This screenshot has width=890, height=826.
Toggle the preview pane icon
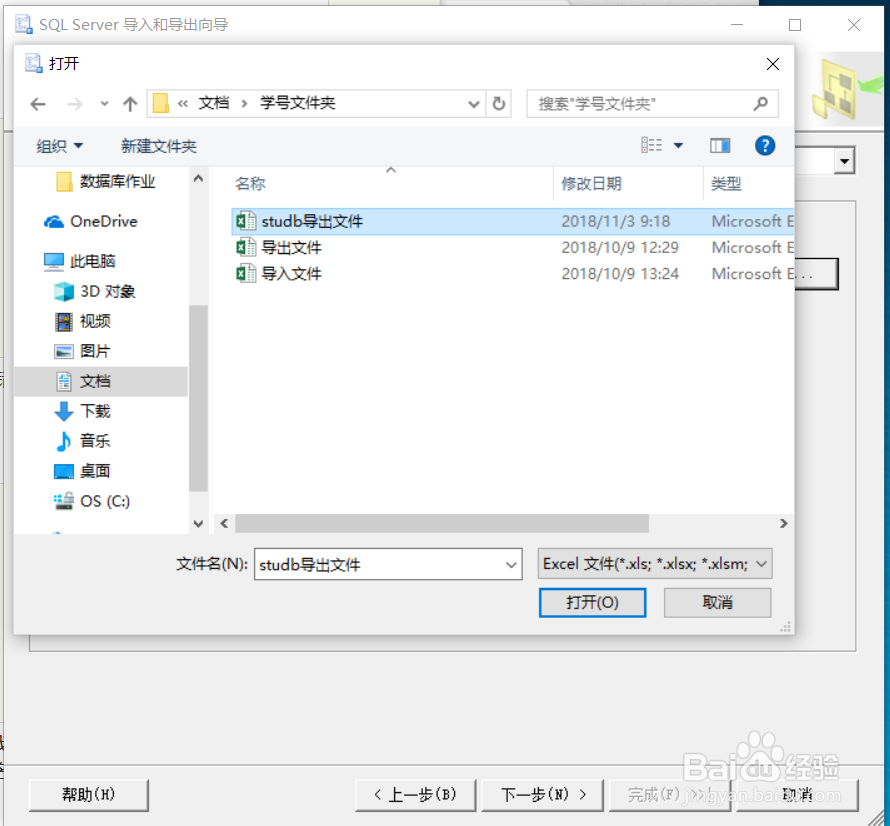pos(720,146)
